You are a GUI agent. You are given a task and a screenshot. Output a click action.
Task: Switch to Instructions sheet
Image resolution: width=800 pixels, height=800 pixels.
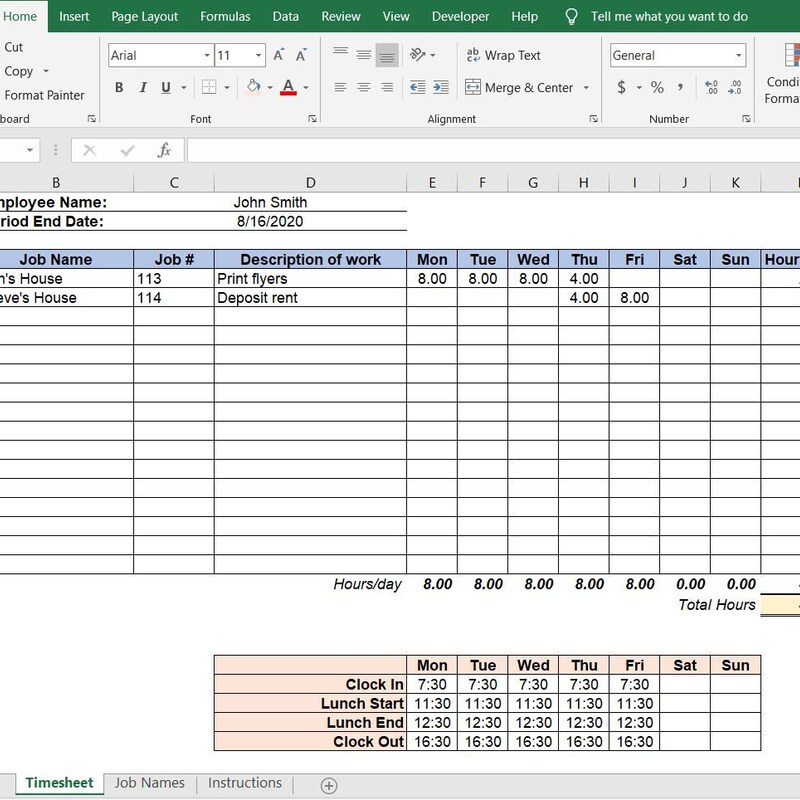[x=244, y=783]
